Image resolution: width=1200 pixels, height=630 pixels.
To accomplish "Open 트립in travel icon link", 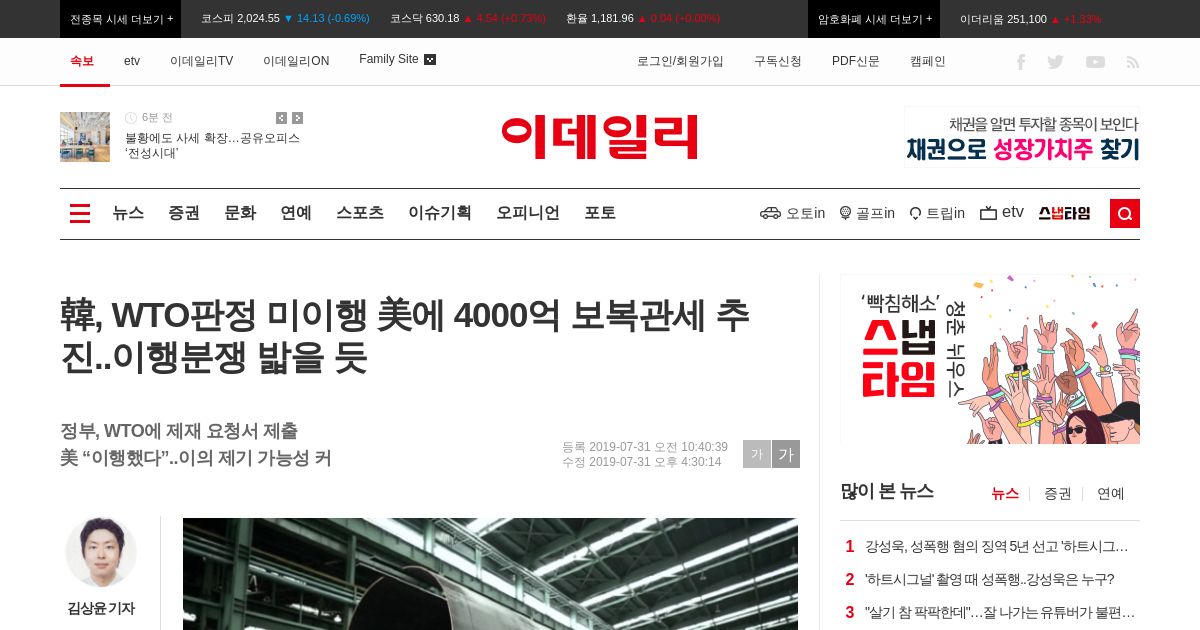I will (x=937, y=213).
